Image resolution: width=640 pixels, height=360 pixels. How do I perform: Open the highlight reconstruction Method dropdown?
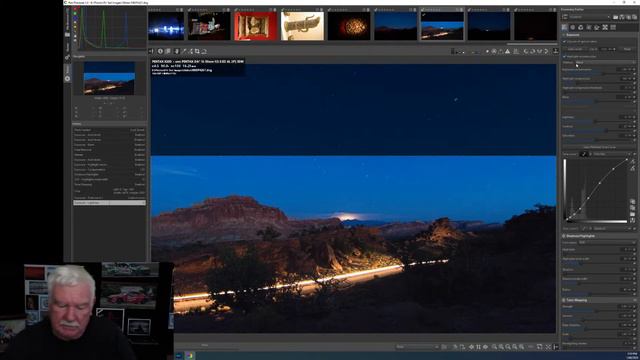coord(605,62)
